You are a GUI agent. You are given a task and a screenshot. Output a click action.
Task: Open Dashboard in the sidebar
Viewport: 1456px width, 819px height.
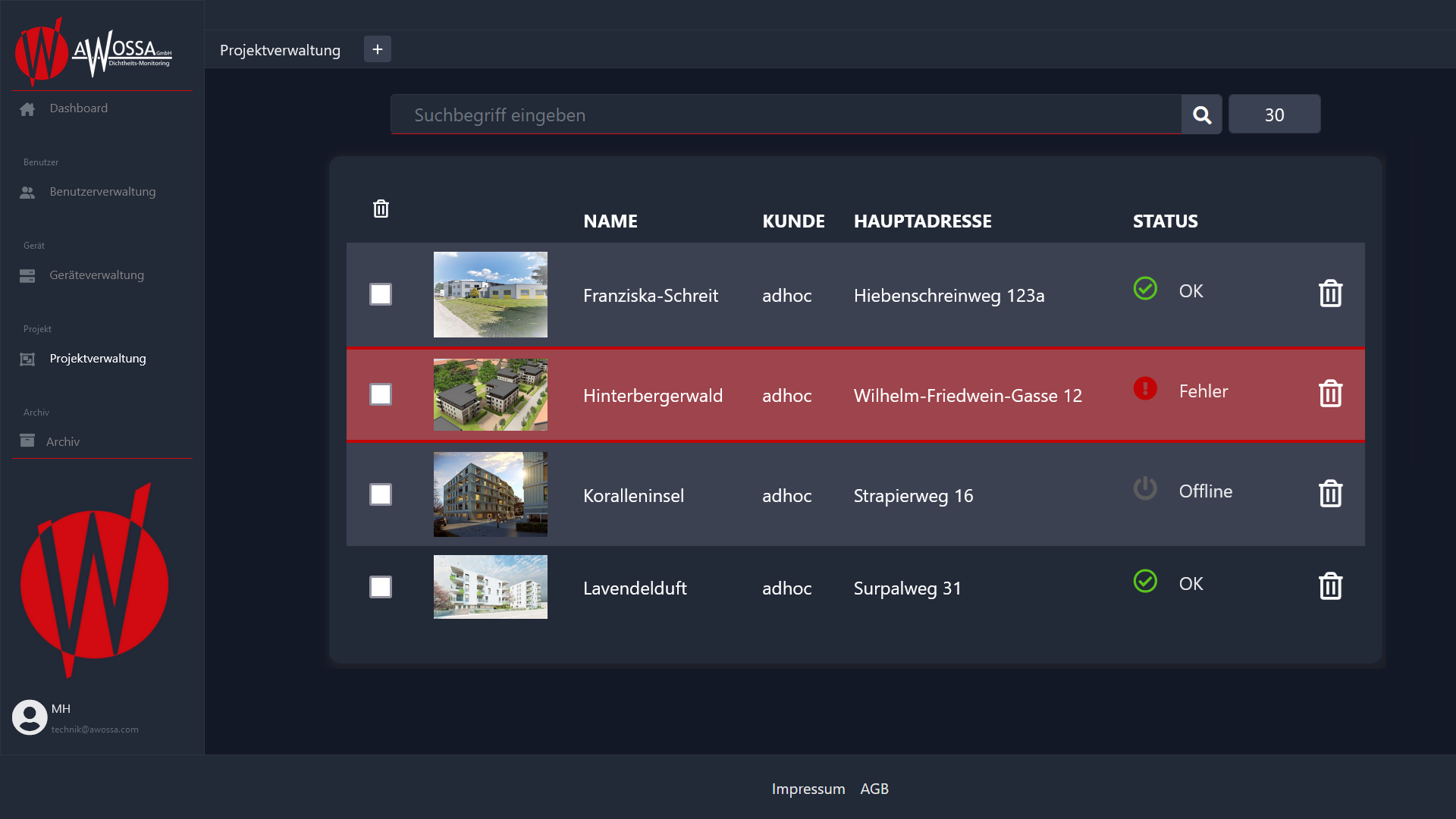78,108
